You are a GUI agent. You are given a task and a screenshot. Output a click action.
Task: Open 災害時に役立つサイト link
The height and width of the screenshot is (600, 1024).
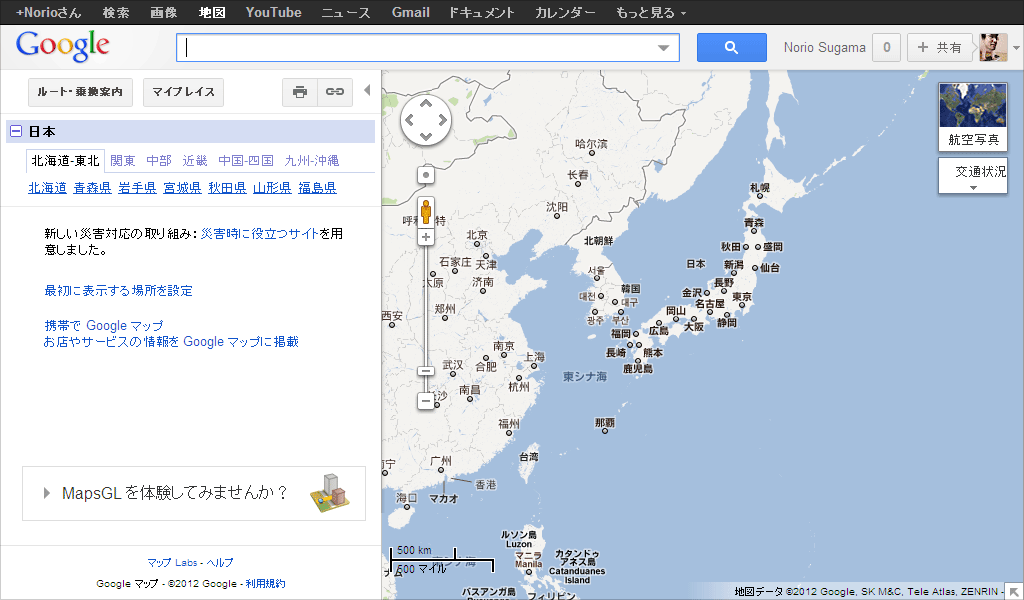[259, 233]
